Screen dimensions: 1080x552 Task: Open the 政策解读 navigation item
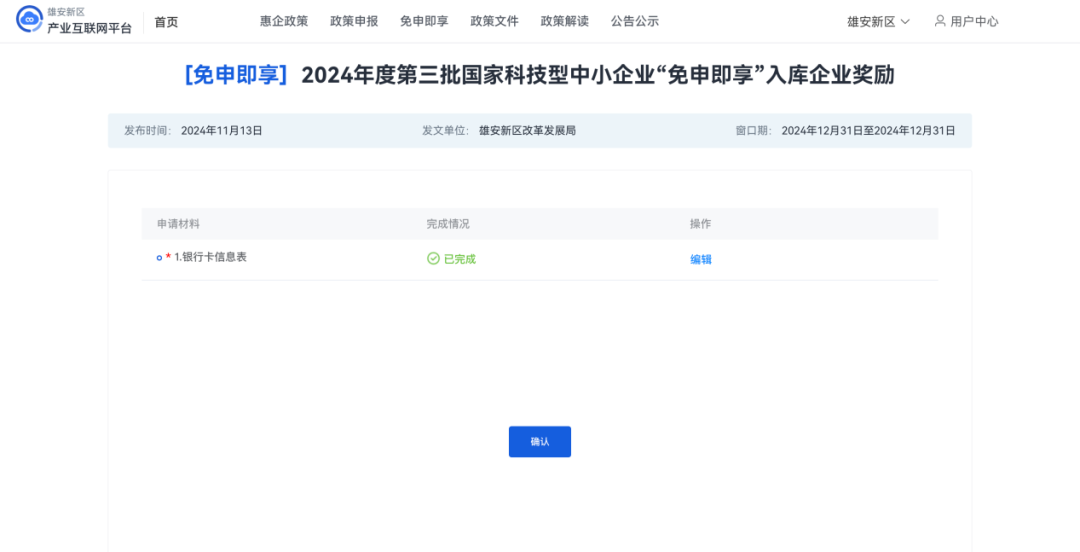pyautogui.click(x=564, y=21)
